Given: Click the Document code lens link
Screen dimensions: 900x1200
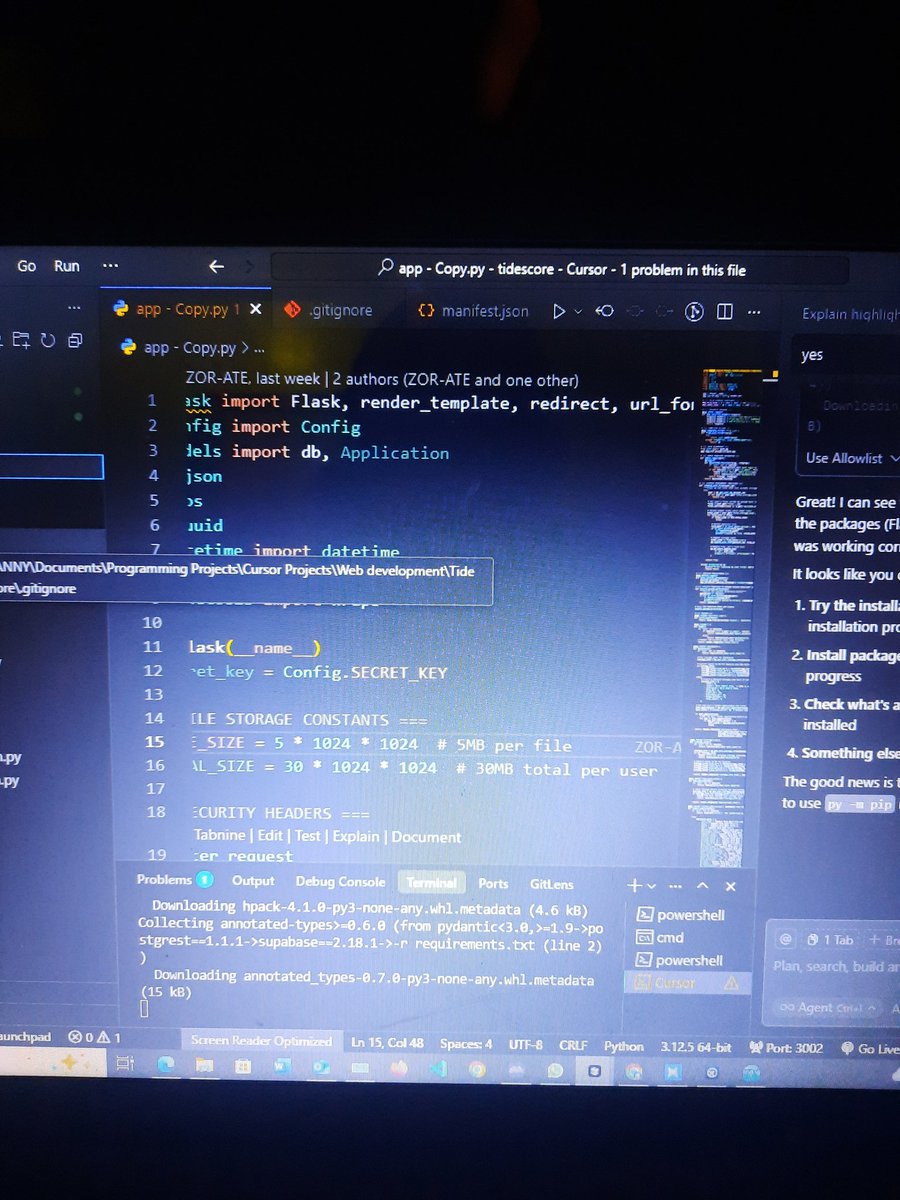Looking at the screenshot, I should tap(426, 837).
